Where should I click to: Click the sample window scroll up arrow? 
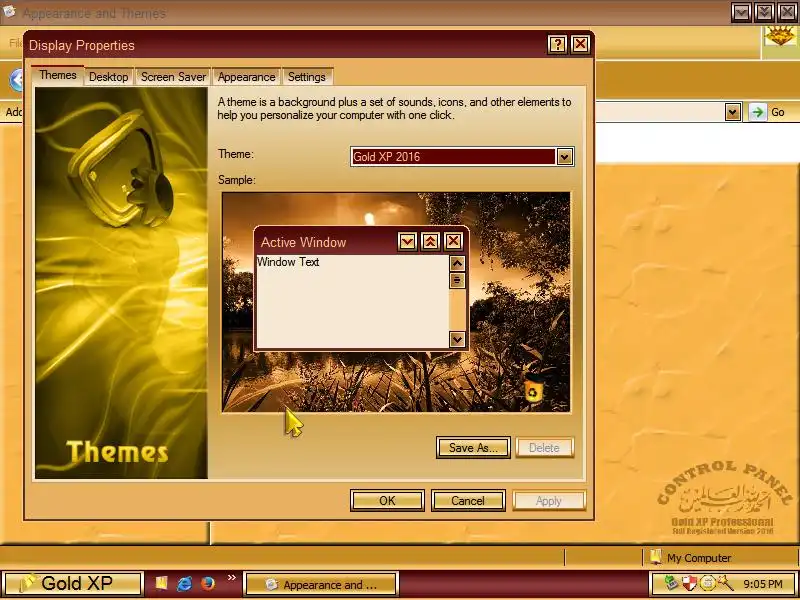click(x=457, y=263)
